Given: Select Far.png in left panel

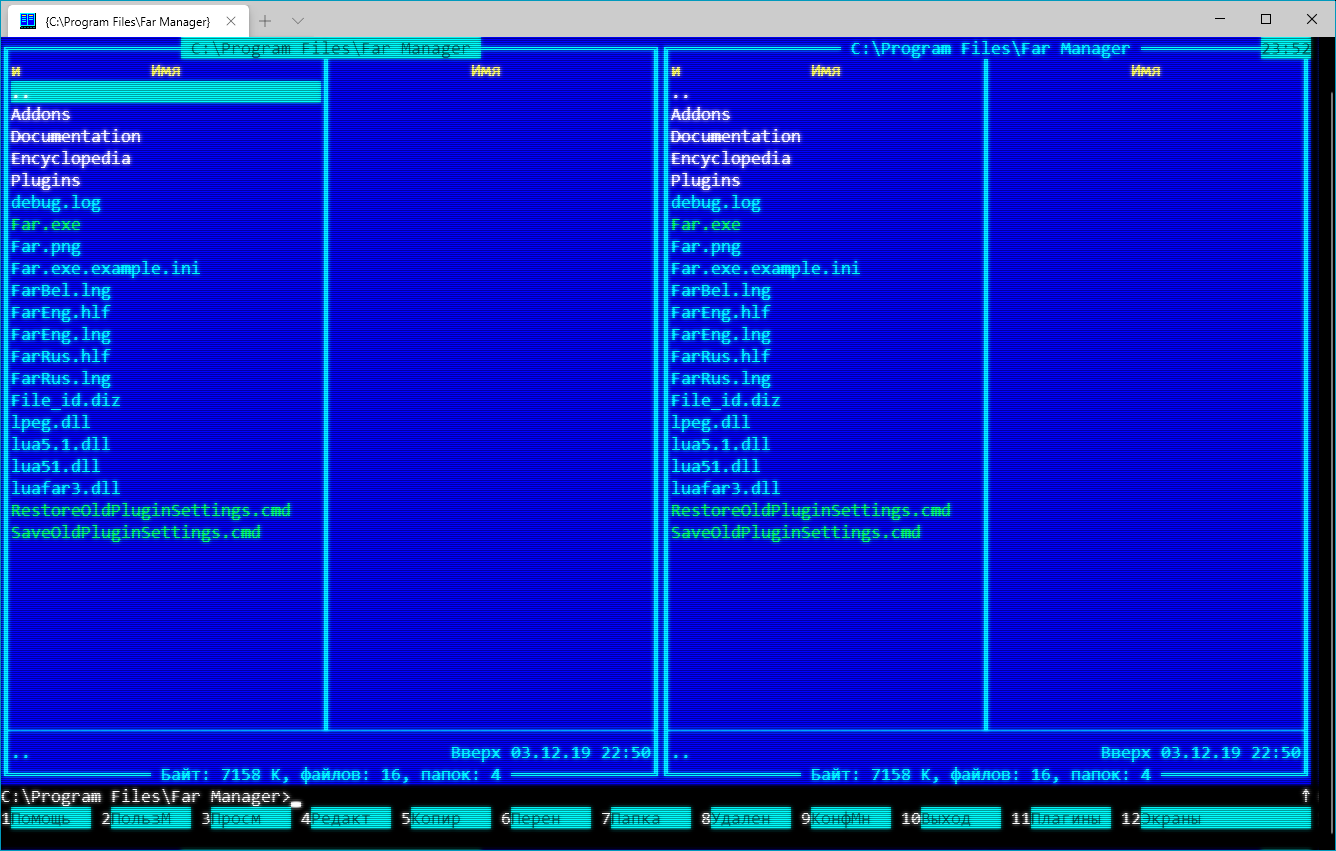Looking at the screenshot, I should coord(46,246).
